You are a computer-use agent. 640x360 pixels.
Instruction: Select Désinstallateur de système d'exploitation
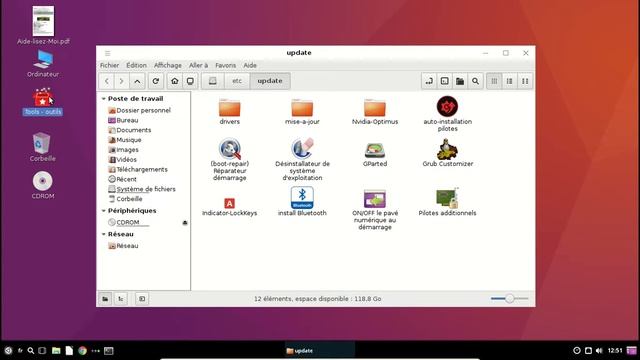302,160
